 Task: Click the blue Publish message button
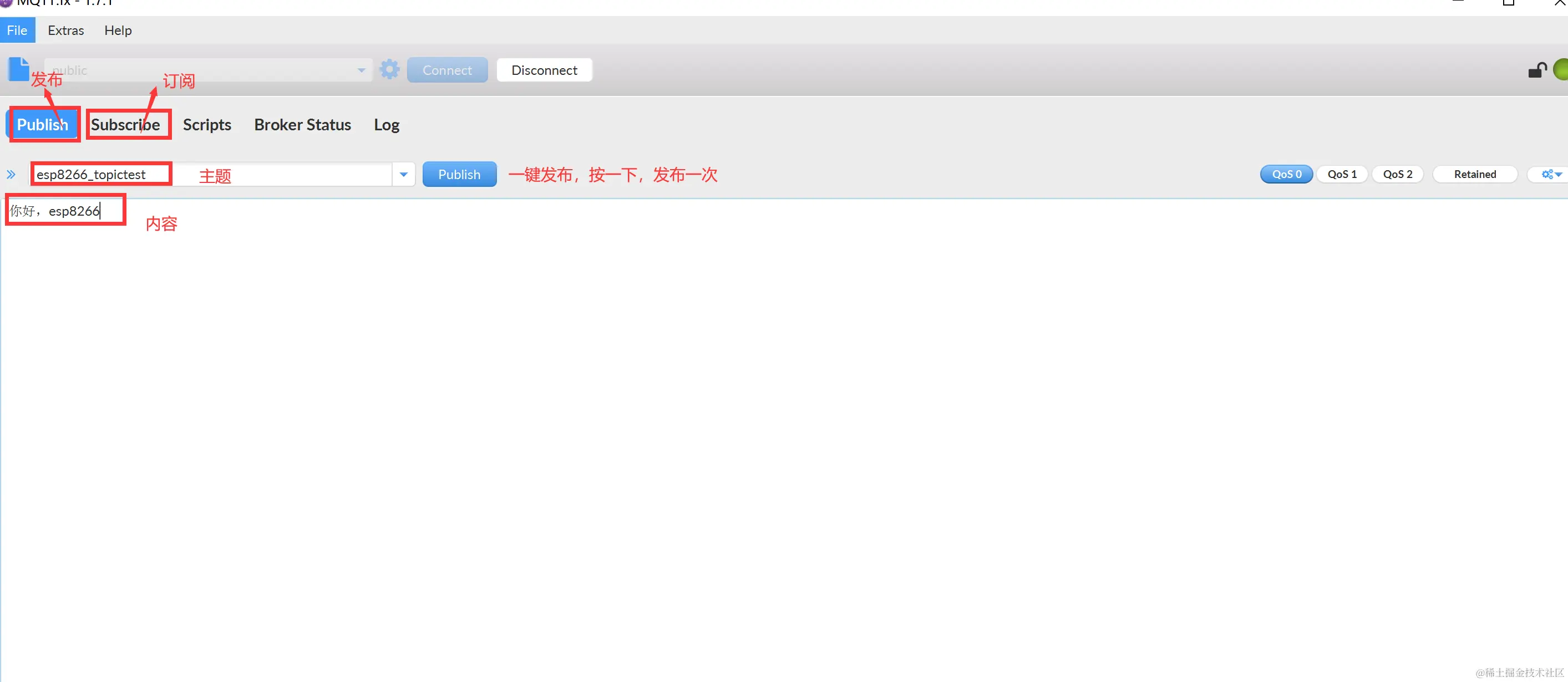click(459, 175)
